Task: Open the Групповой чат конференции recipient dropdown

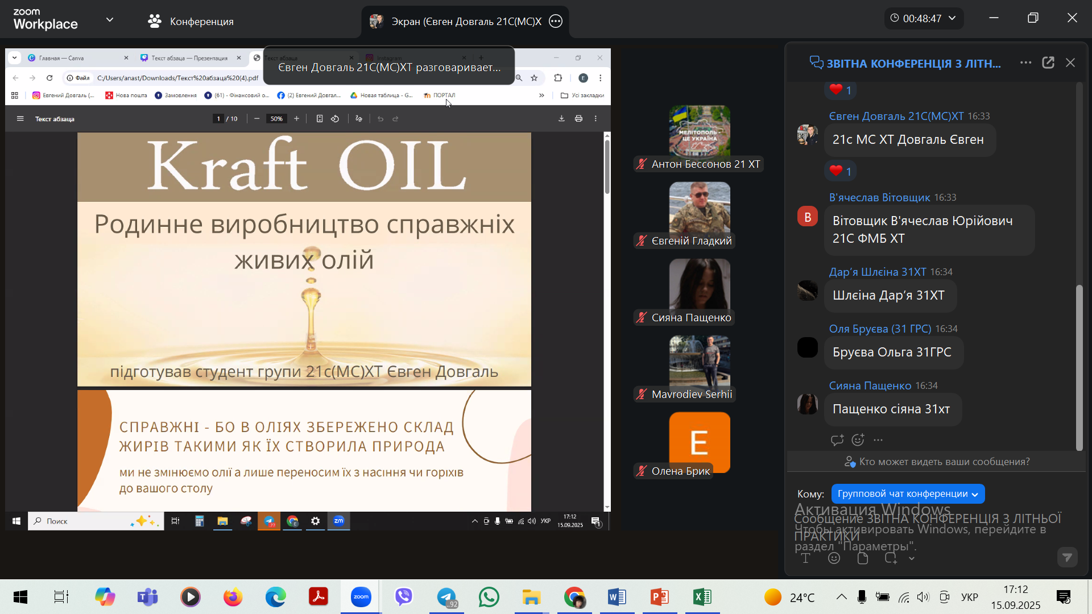Action: click(908, 494)
